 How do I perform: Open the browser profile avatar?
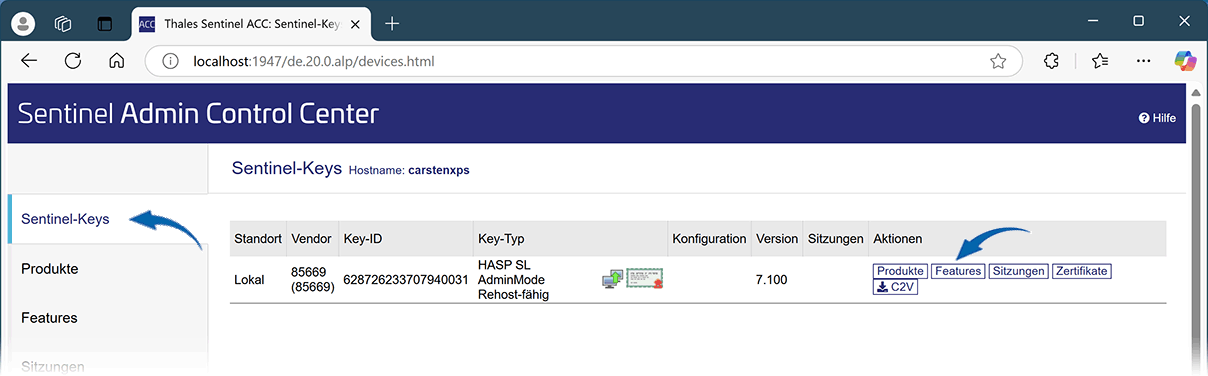tap(24, 22)
